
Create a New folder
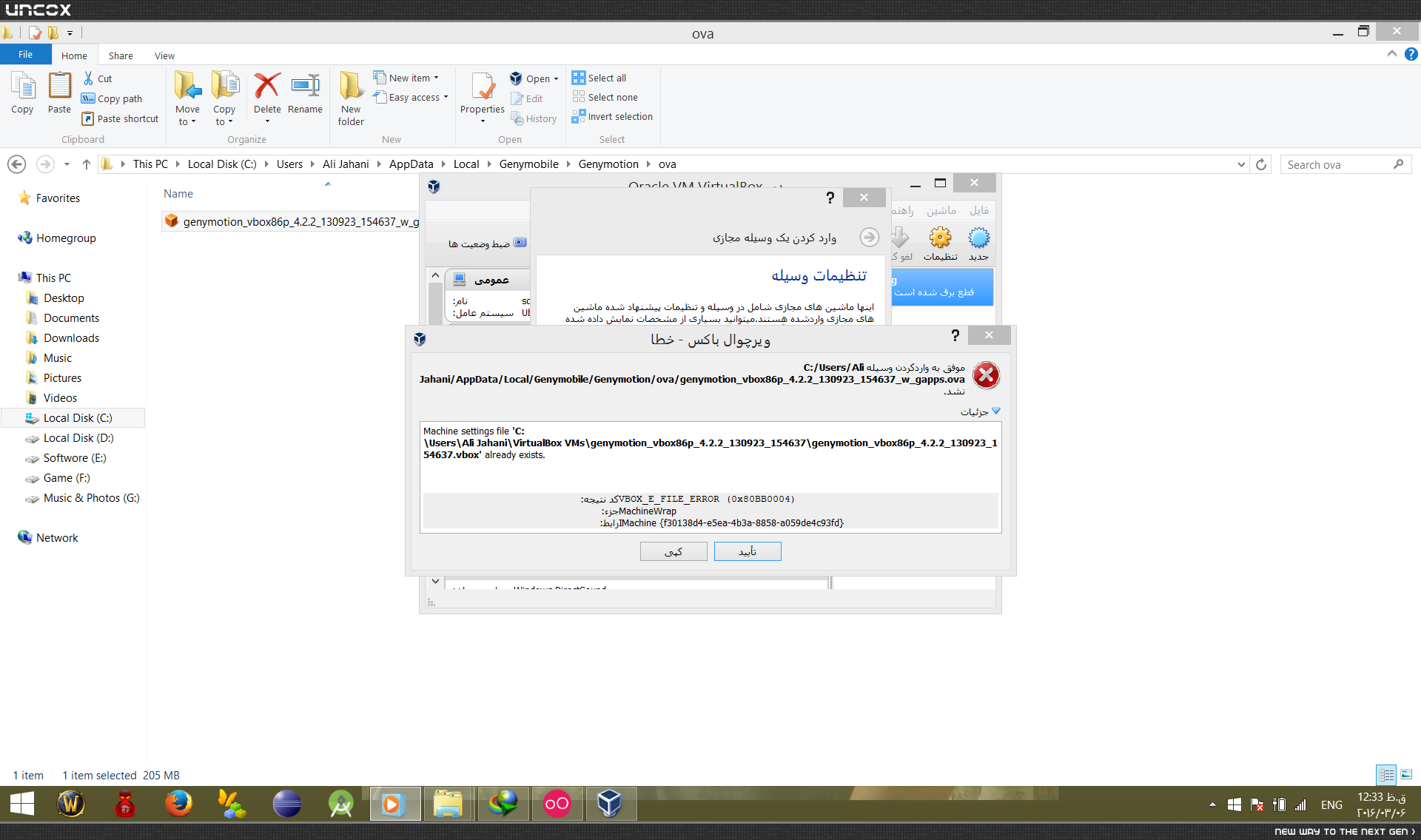coord(351,99)
